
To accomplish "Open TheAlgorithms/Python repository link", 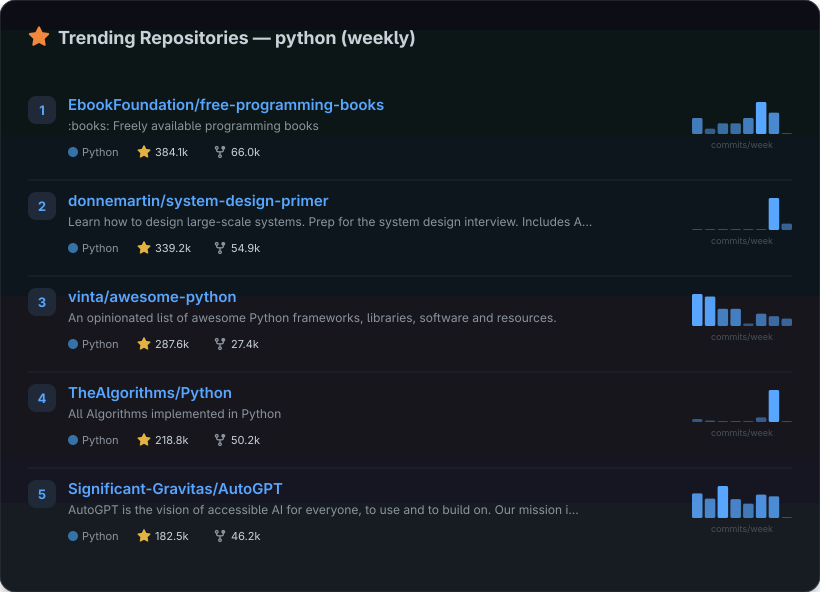I will click(x=150, y=393).
